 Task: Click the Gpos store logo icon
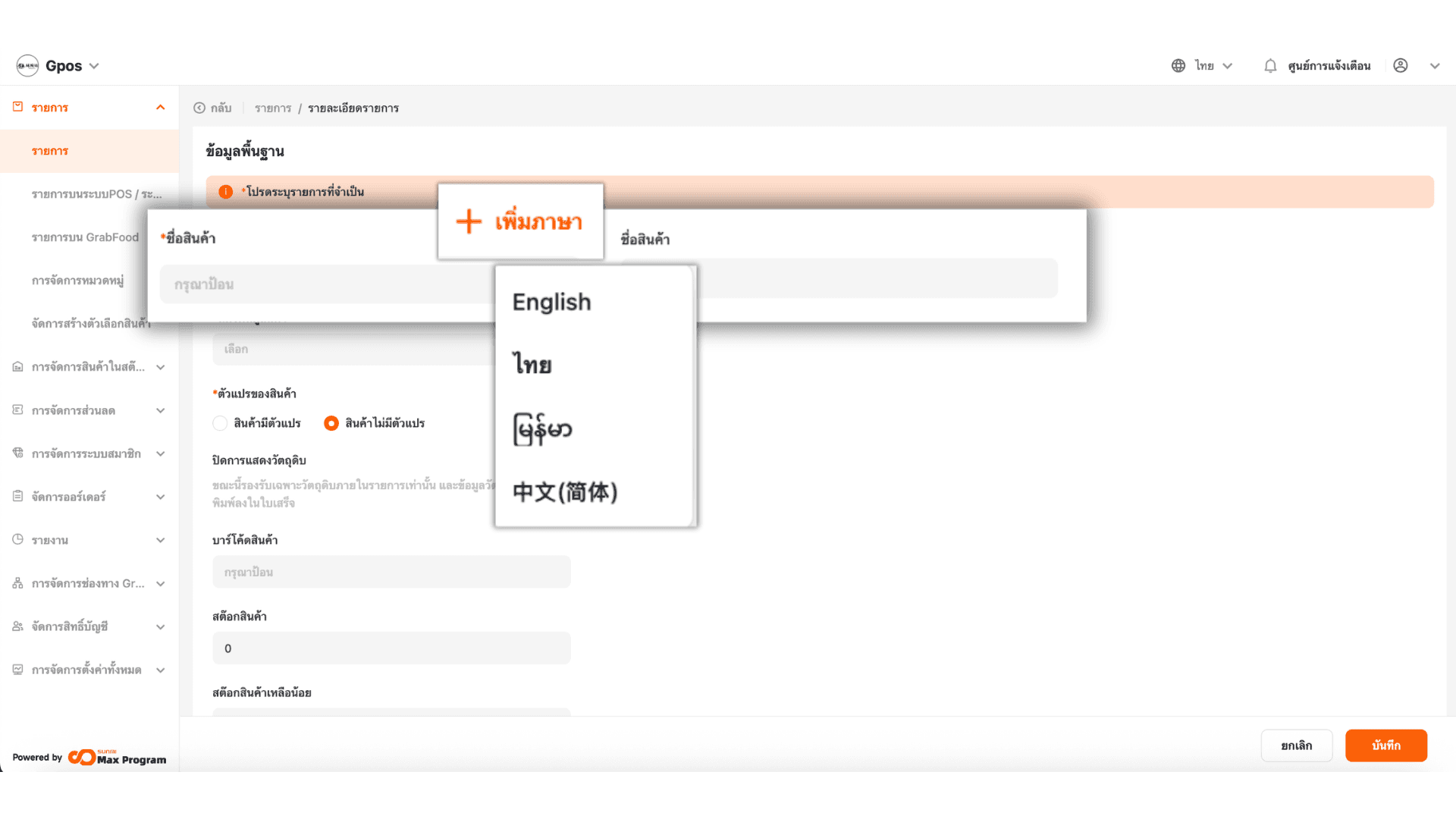click(x=27, y=66)
